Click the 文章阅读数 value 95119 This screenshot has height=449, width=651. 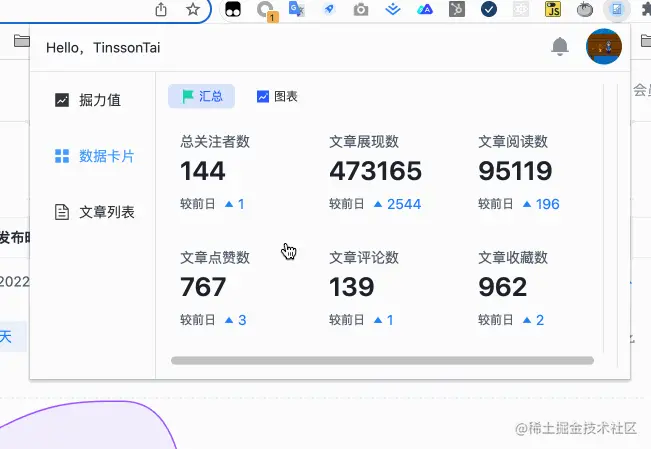click(515, 171)
